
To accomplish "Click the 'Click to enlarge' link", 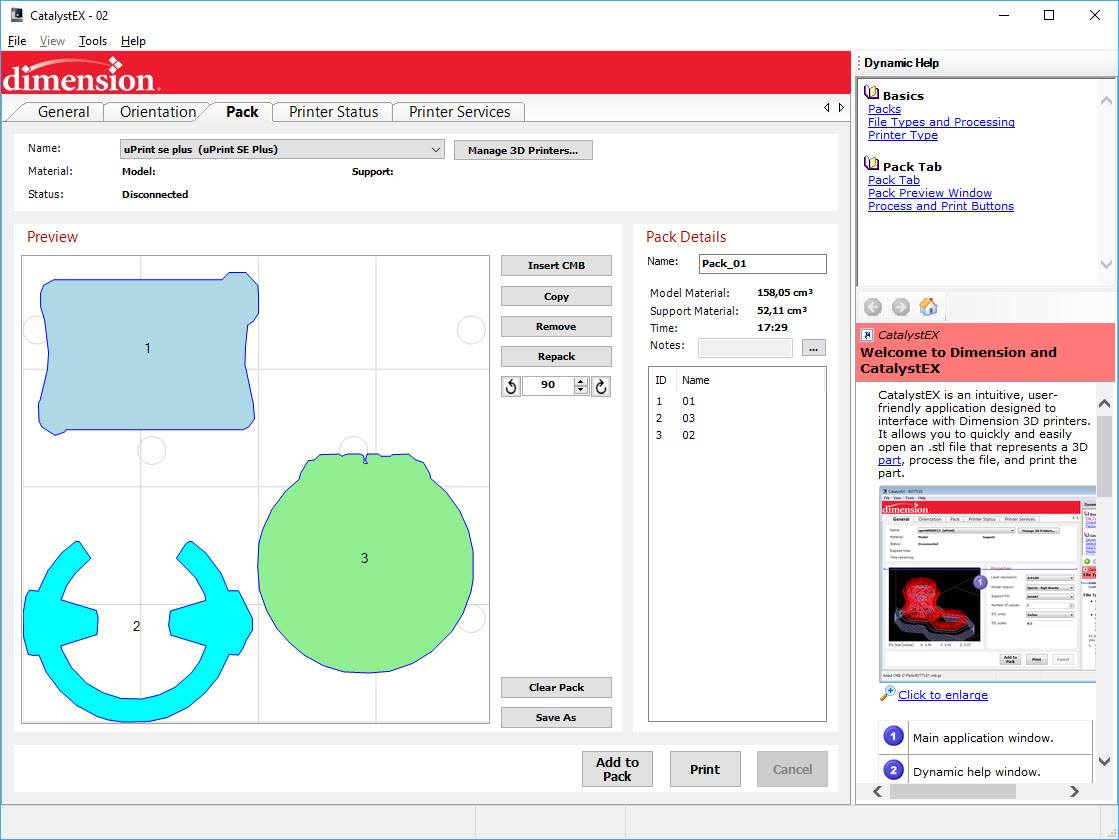I will pyautogui.click(x=943, y=695).
